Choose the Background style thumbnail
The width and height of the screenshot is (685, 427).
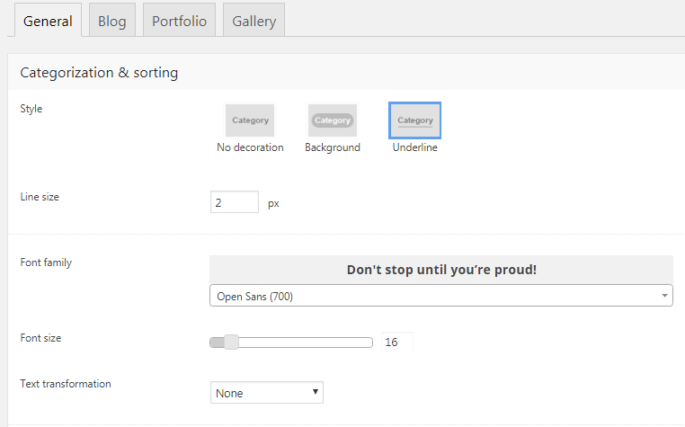[x=332, y=120]
